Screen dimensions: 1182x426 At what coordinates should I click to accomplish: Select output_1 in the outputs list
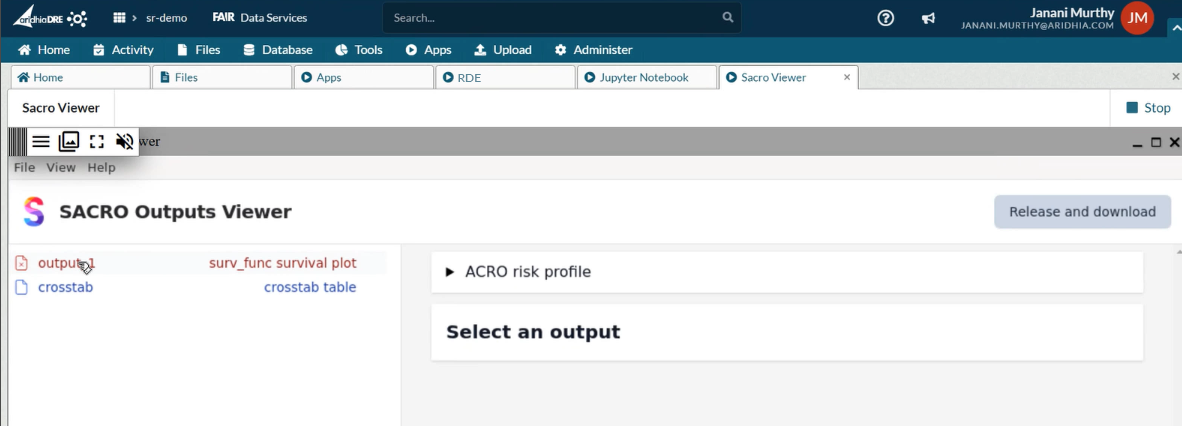pyautogui.click(x=66, y=263)
